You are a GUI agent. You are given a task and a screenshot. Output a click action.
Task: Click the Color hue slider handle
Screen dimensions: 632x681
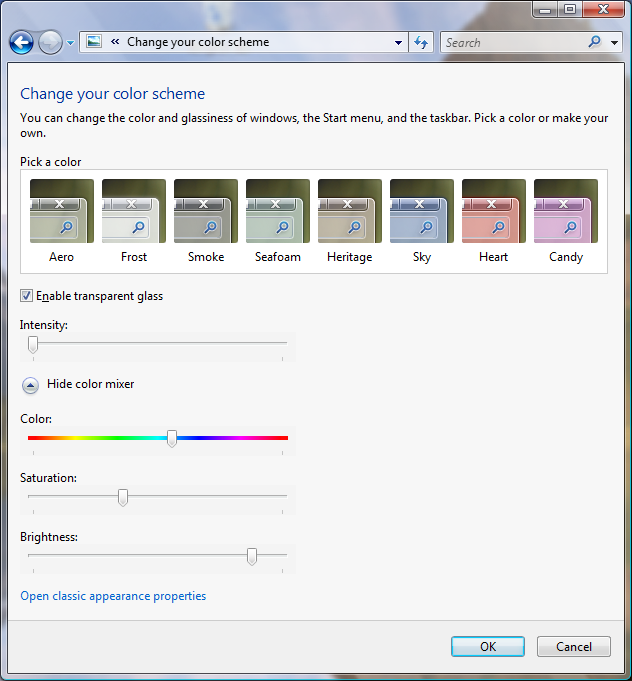(172, 439)
